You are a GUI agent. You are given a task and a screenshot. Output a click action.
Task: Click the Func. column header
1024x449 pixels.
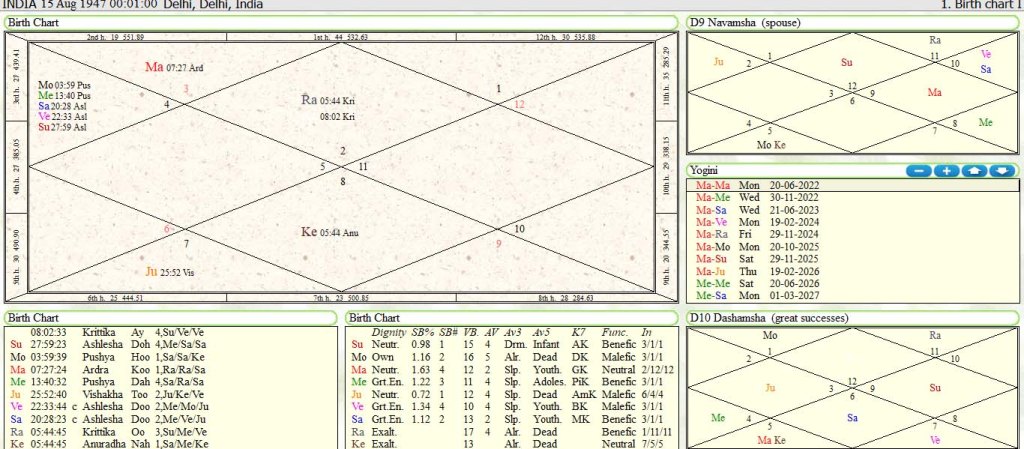point(614,331)
